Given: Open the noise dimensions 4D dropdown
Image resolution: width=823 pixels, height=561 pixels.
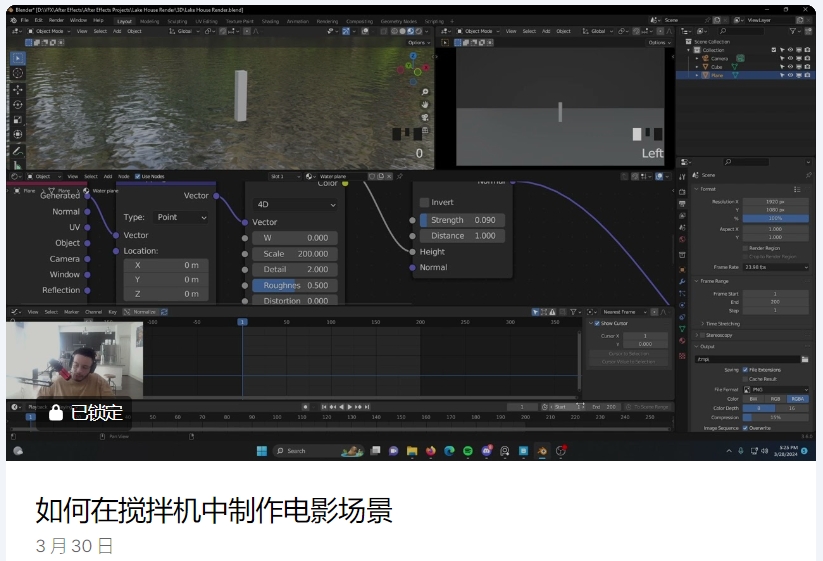Looking at the screenshot, I should (x=295, y=205).
